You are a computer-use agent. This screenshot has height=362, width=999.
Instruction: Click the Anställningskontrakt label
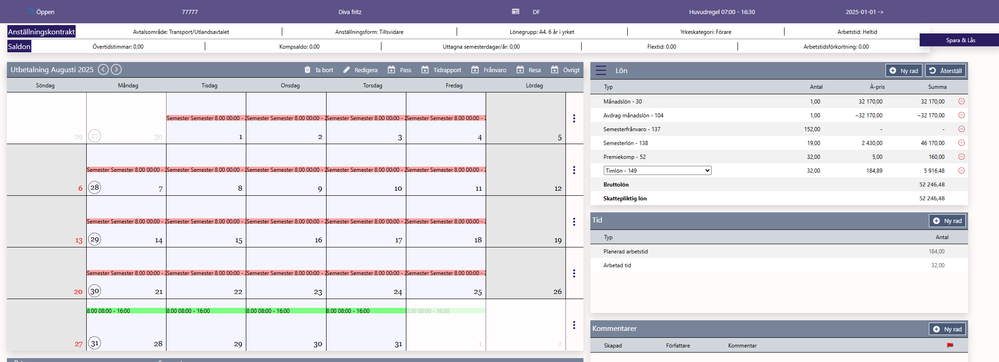(42, 31)
